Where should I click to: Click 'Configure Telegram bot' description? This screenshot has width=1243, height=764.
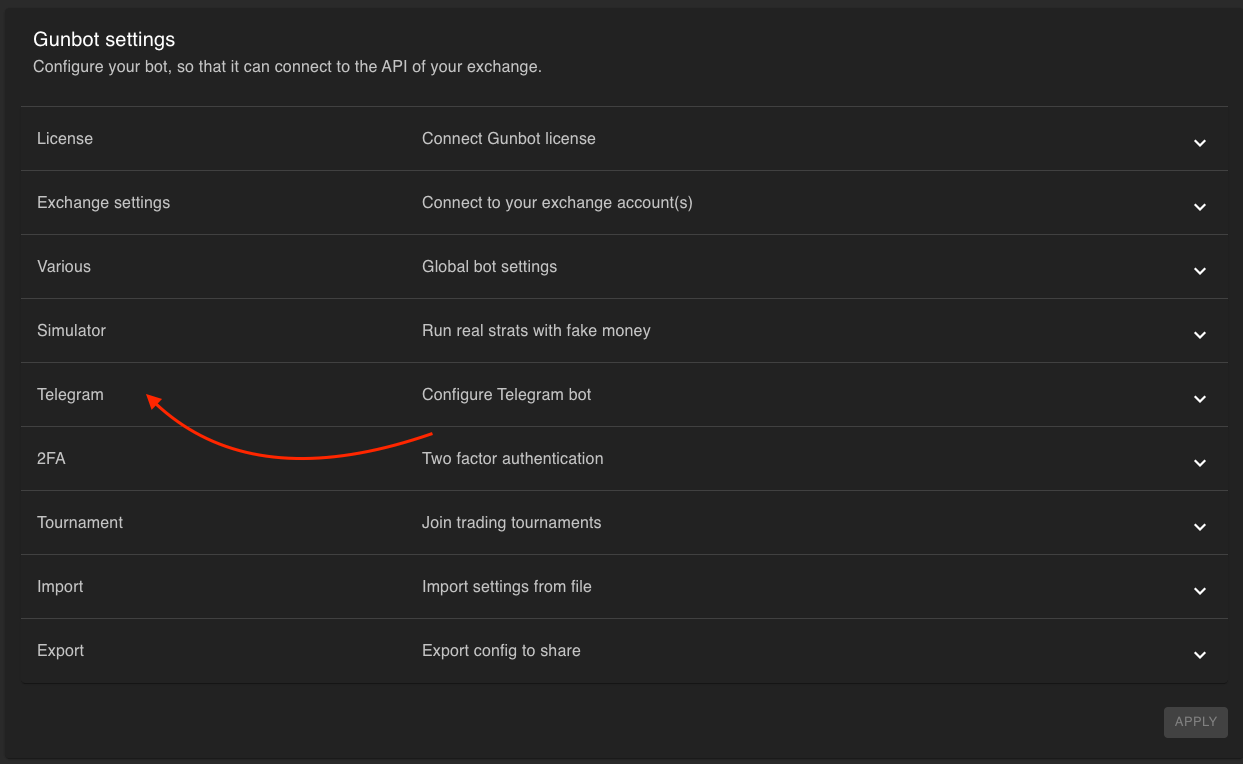coord(507,395)
